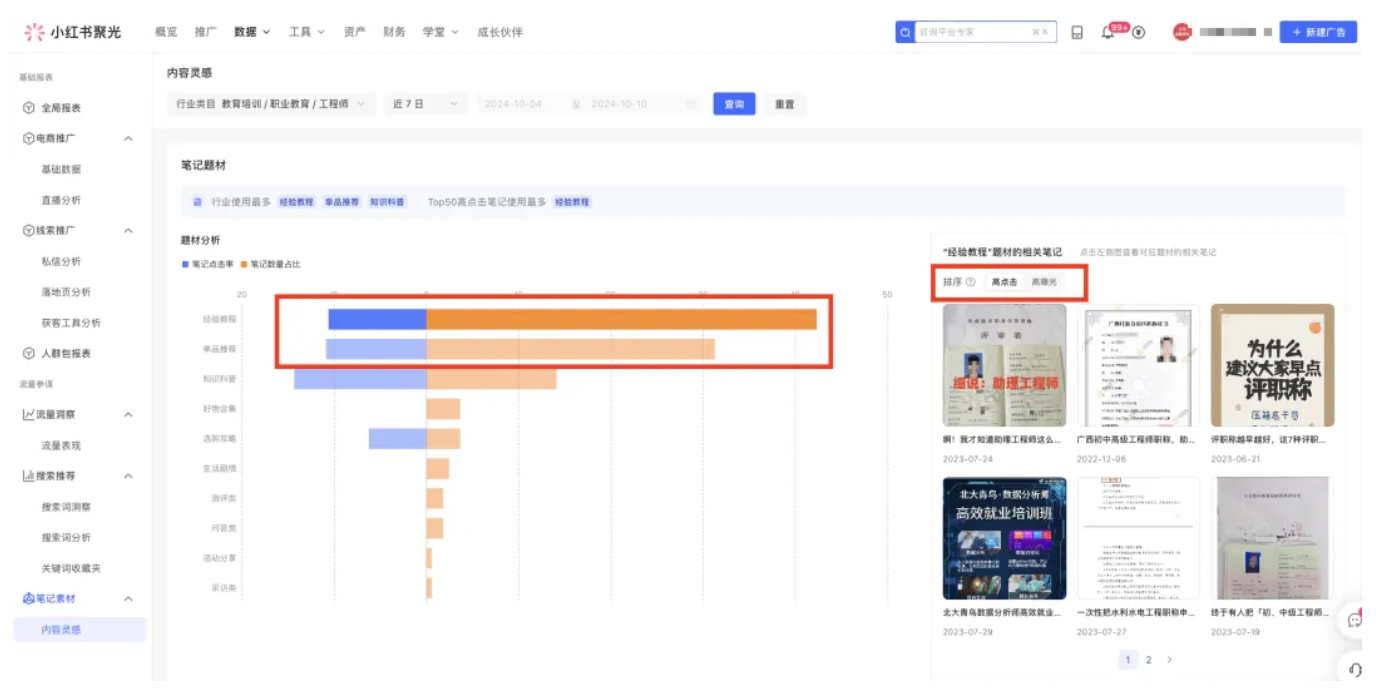Sort related notes by 高曝光

click(x=1044, y=282)
